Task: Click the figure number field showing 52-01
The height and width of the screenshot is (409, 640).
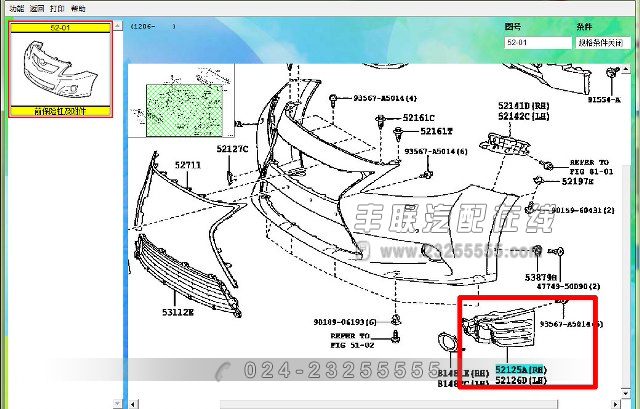Action: [x=538, y=42]
